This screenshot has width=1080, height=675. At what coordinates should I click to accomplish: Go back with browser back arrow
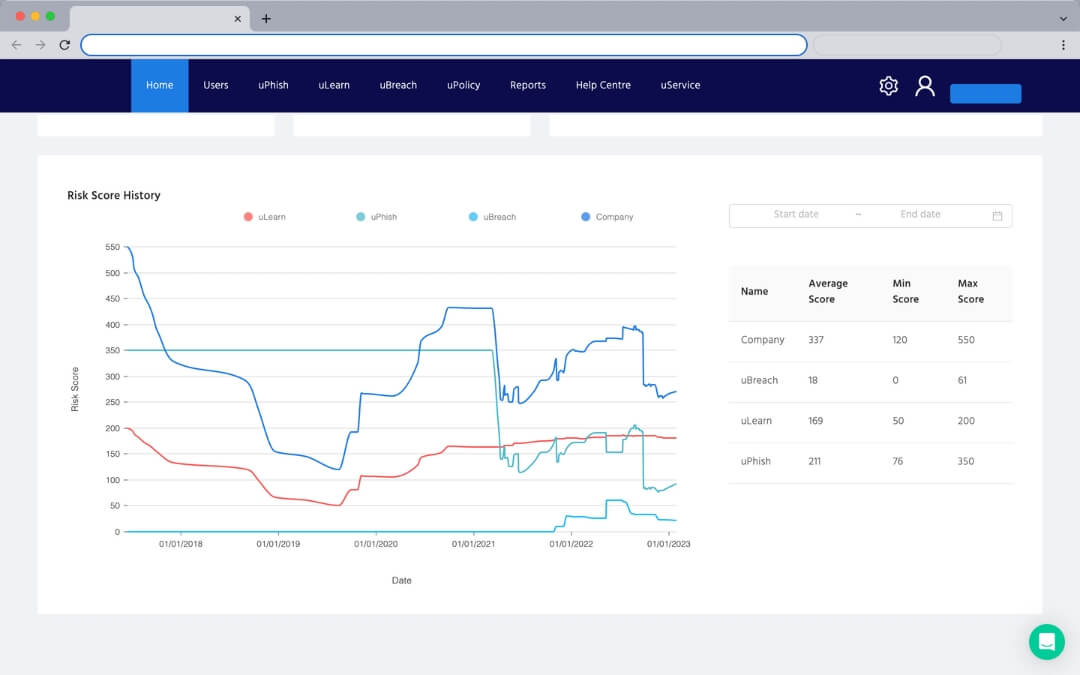click(x=16, y=45)
